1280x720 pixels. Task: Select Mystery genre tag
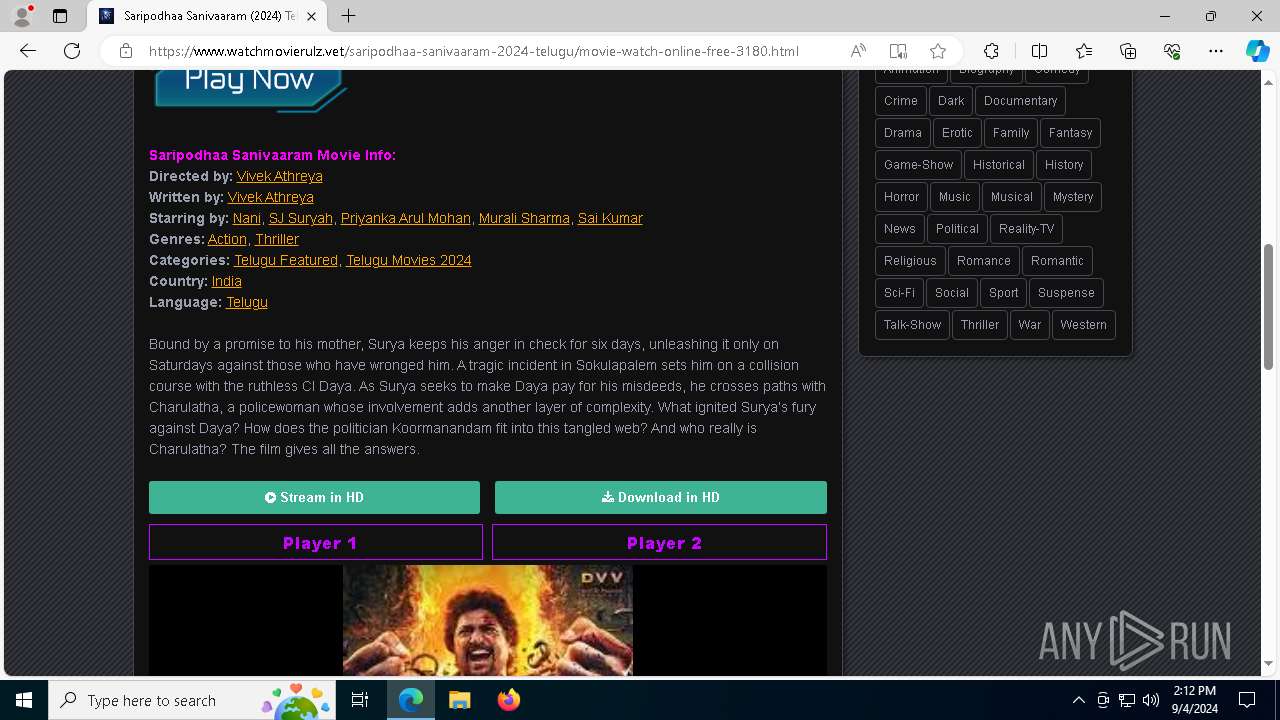pos(1072,197)
